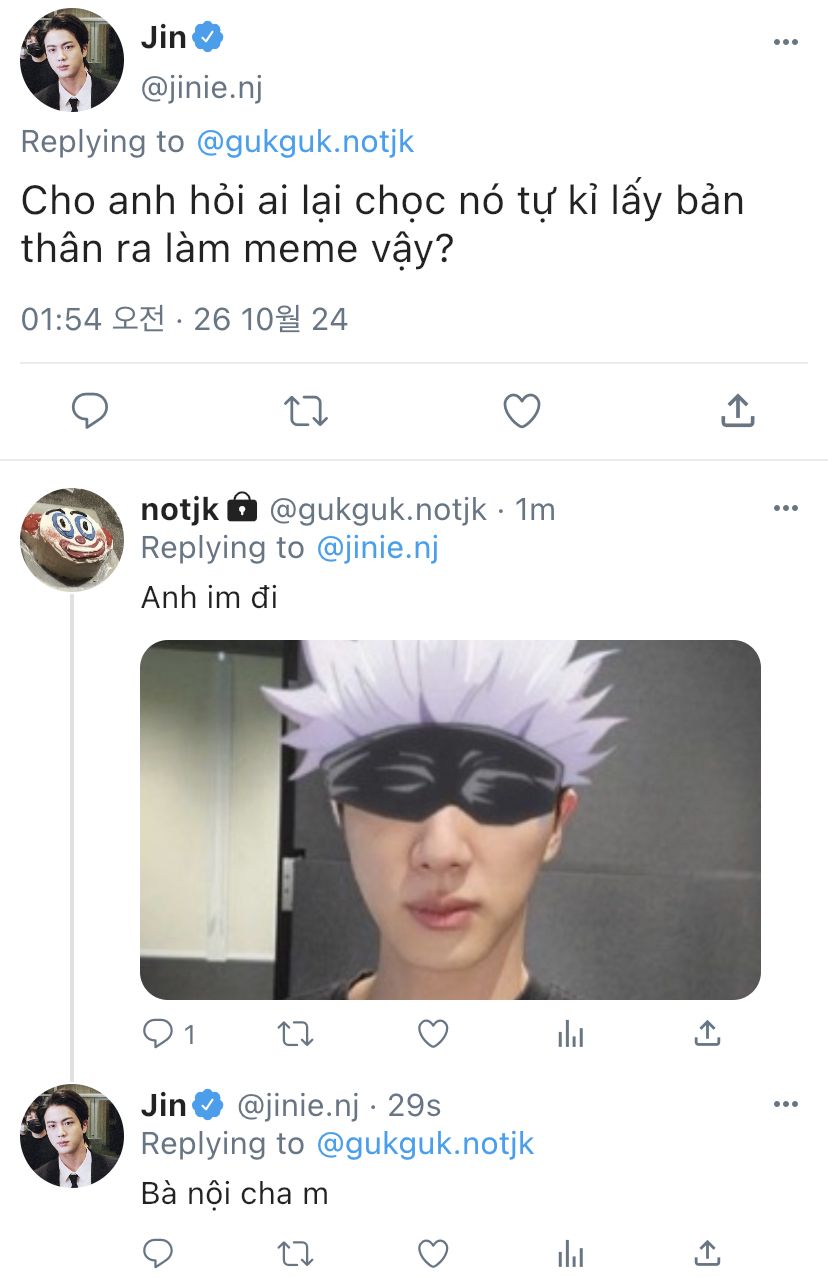
Task: Like notjk's meme reply
Action: [432, 1034]
